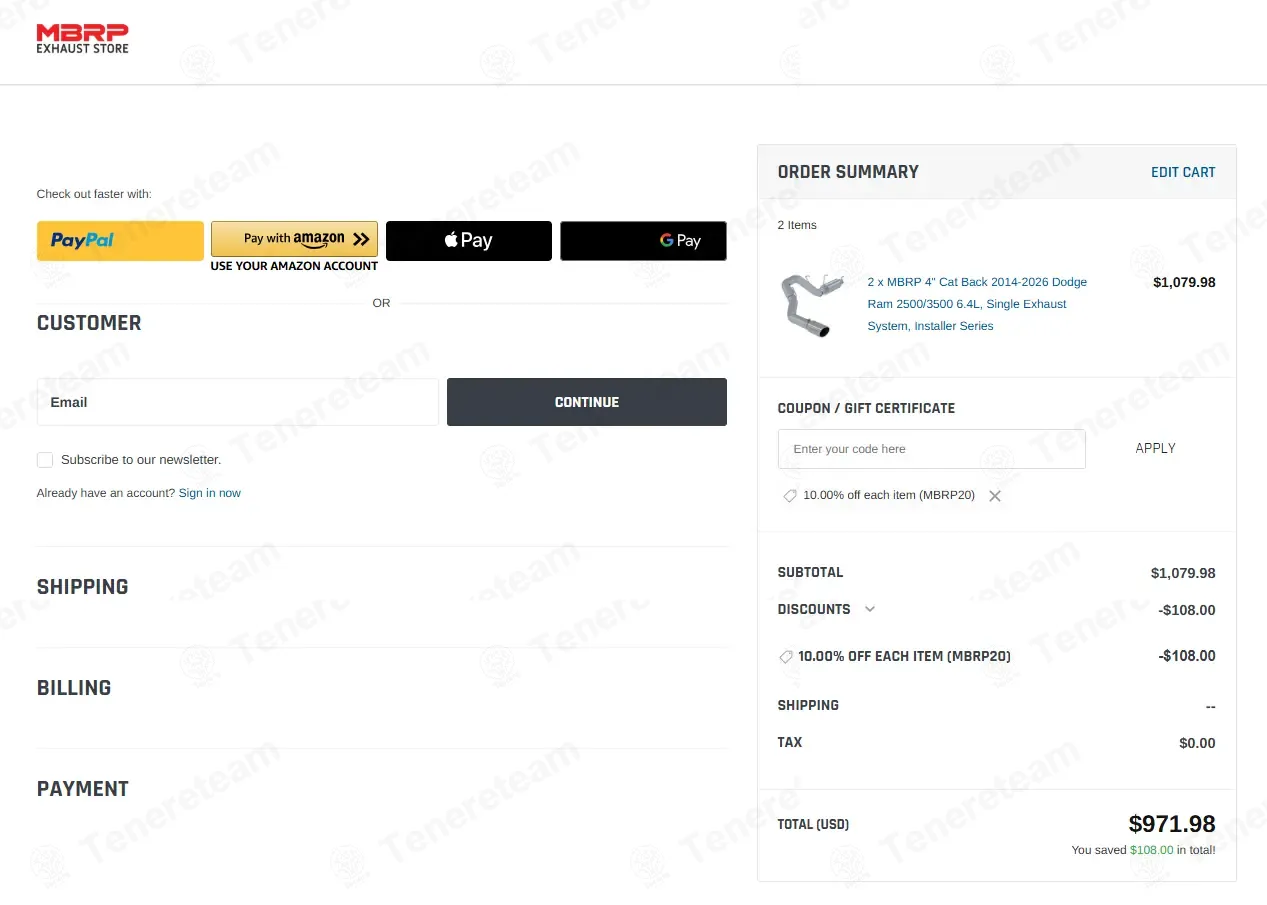Enable Subscribe to our newsletter checkbox

point(45,460)
